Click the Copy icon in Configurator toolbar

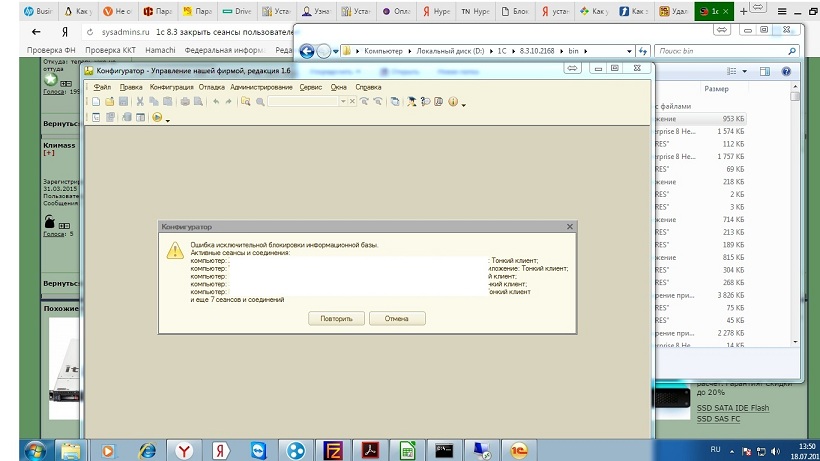pyautogui.click(x=154, y=101)
